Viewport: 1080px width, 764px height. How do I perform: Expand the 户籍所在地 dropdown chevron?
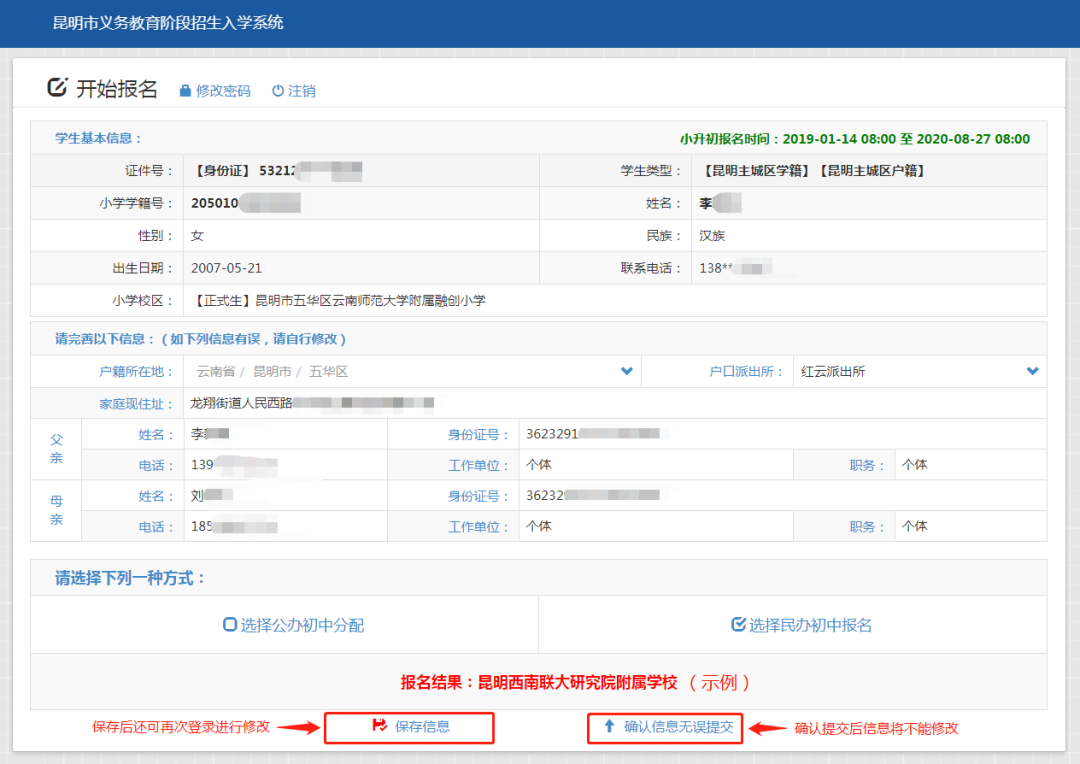pyautogui.click(x=627, y=371)
